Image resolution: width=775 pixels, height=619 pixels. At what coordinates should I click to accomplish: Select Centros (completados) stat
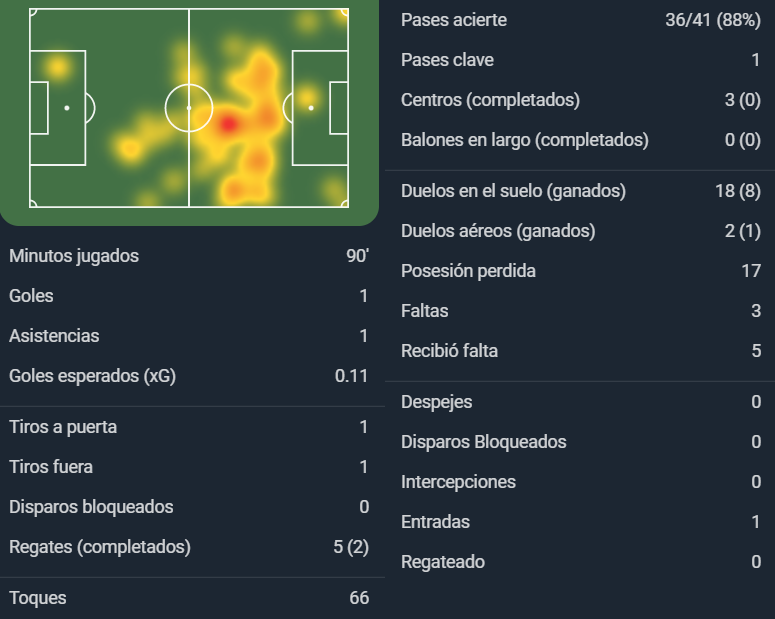point(581,100)
